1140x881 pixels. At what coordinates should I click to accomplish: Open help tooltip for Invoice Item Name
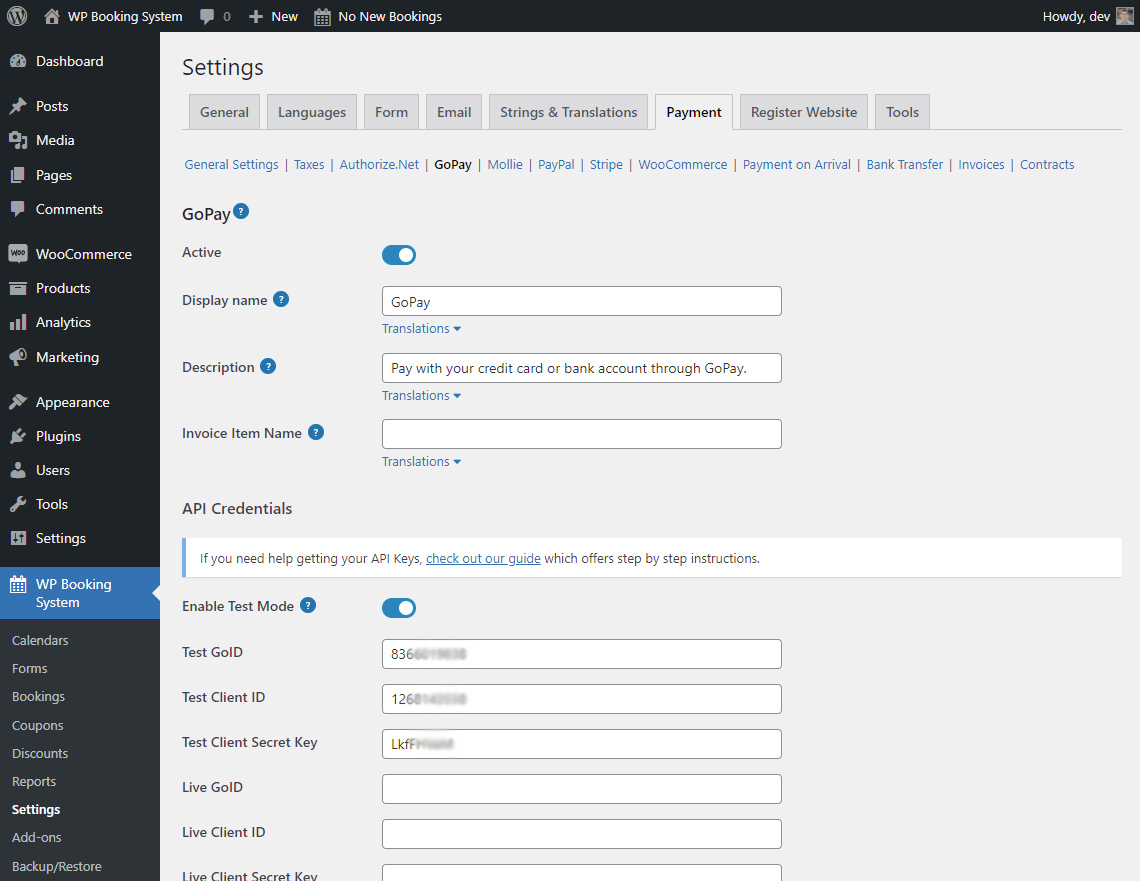[x=316, y=433]
